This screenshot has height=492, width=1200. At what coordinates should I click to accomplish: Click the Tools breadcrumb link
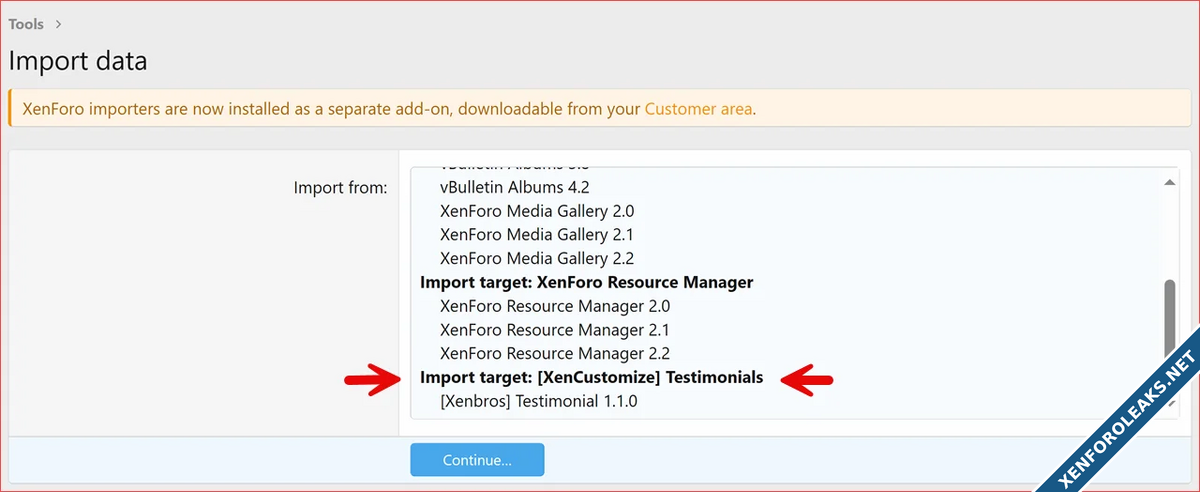coord(26,23)
